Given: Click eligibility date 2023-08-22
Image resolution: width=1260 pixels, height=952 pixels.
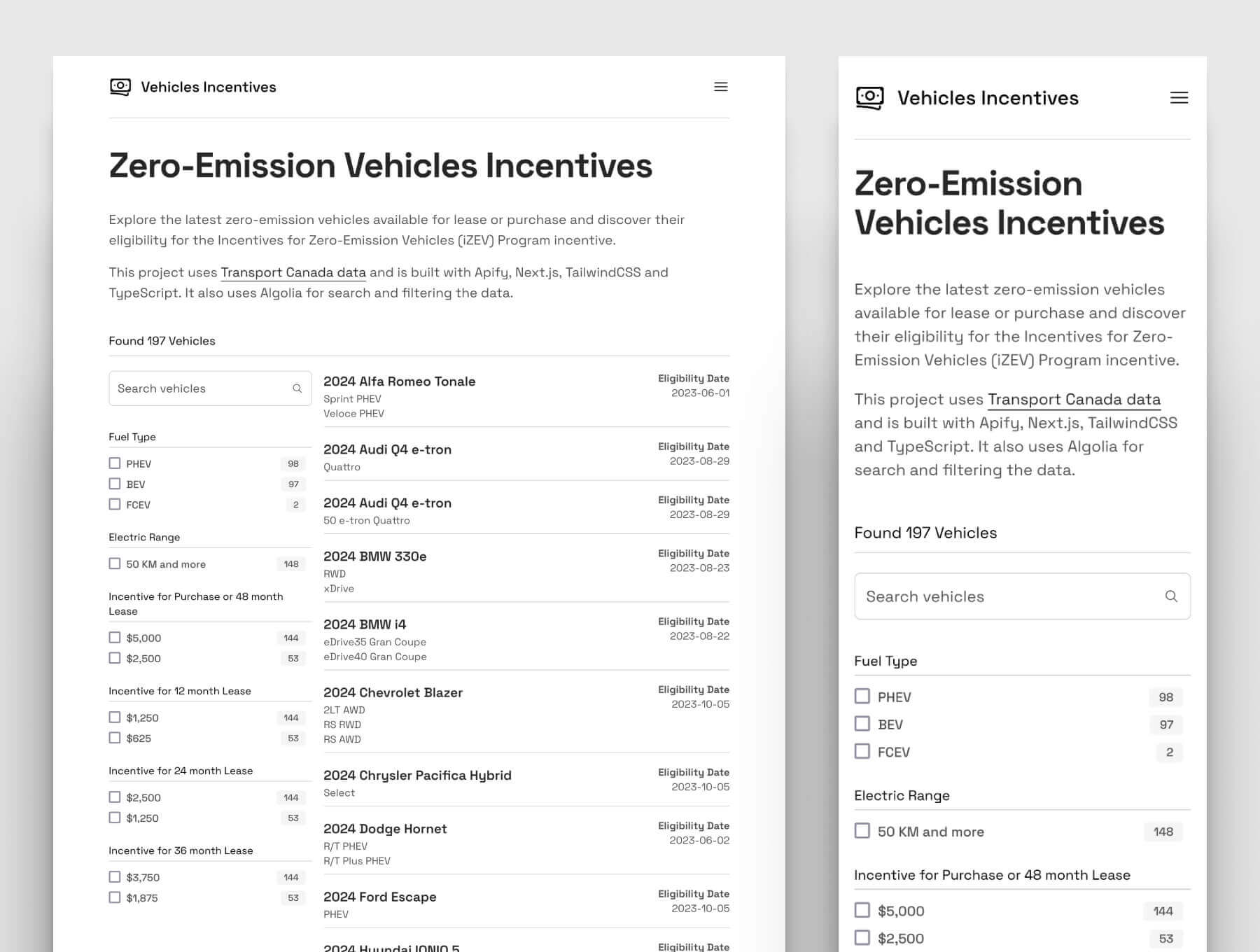Looking at the screenshot, I should (x=699, y=636).
